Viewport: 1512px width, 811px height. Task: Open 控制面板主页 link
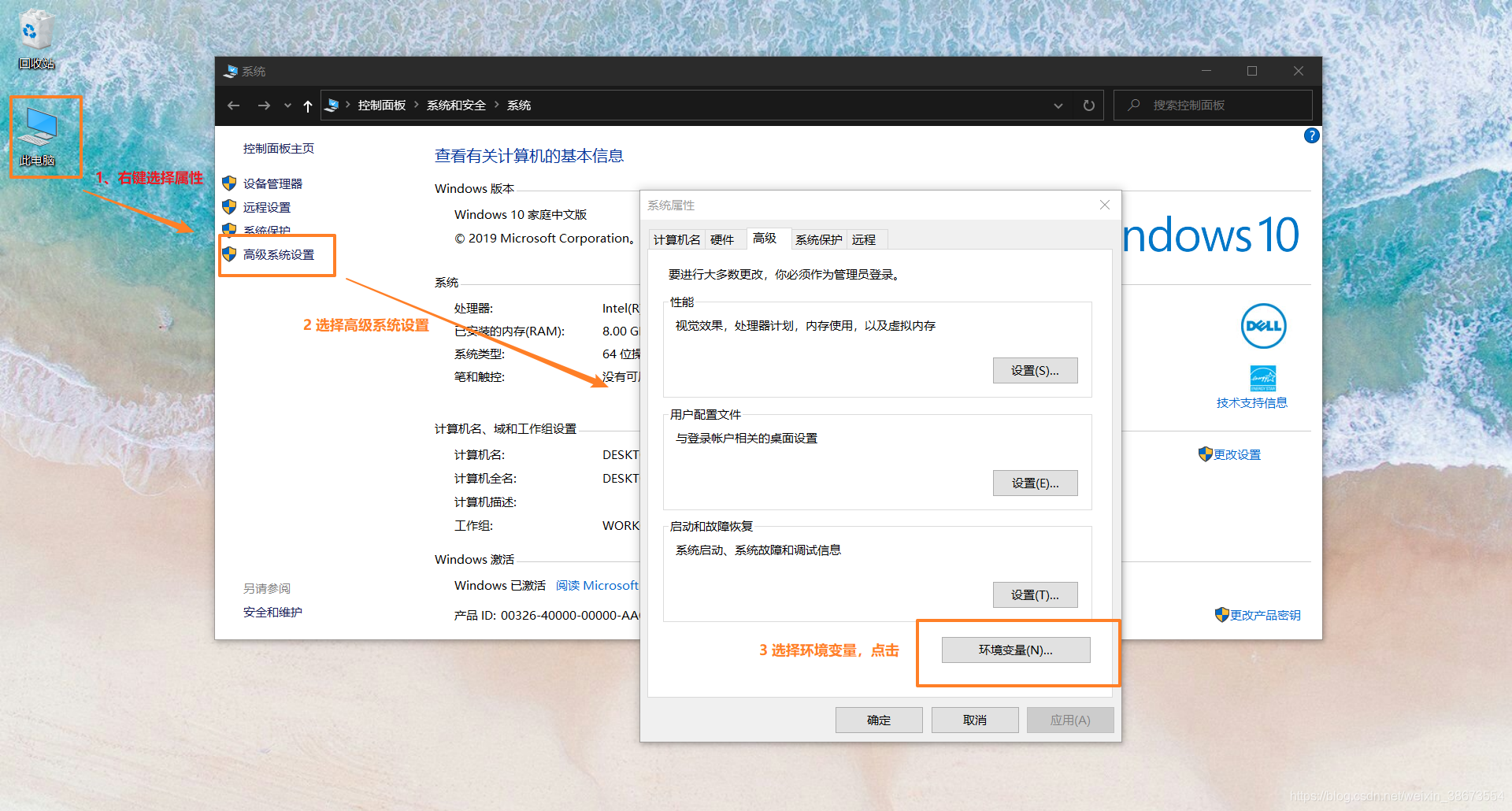pos(279,149)
